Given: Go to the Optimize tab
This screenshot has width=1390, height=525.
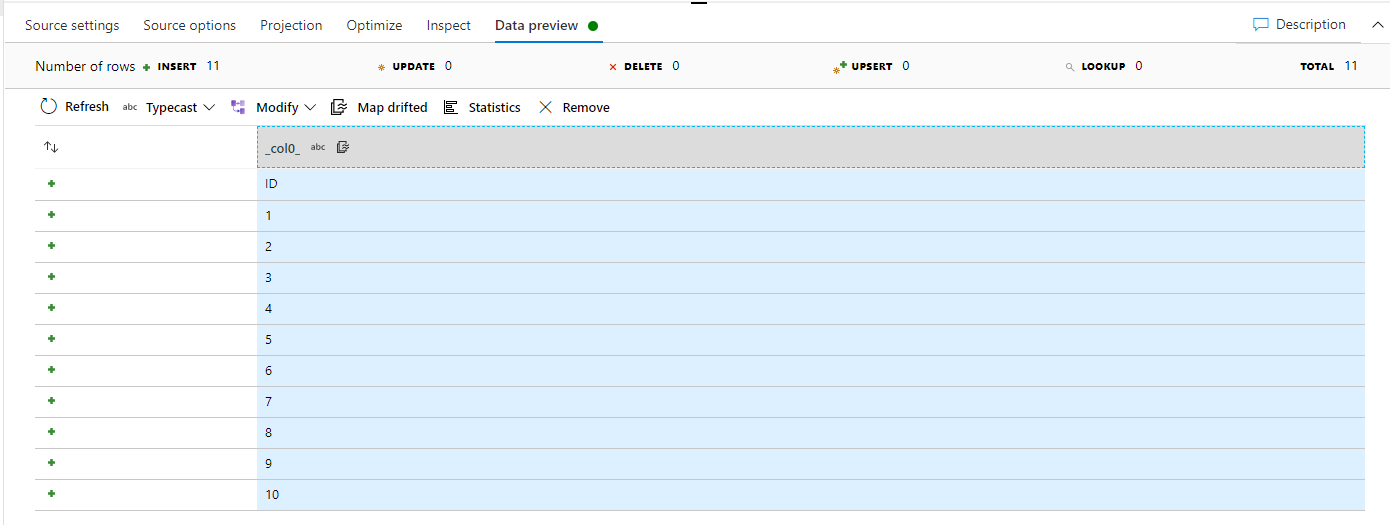Looking at the screenshot, I should tap(374, 25).
